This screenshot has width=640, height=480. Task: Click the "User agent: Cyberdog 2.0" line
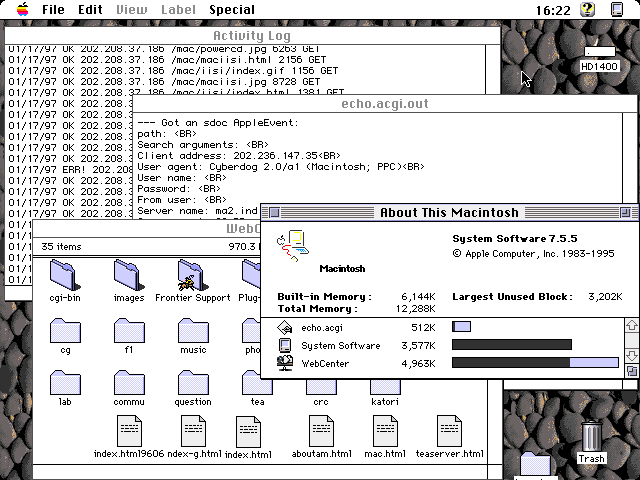pyautogui.click(x=281, y=167)
